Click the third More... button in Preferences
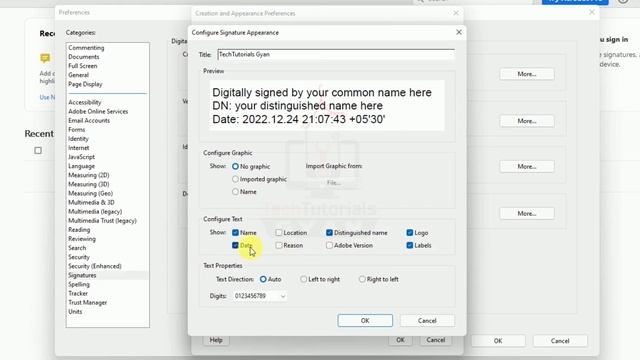 tap(527, 167)
